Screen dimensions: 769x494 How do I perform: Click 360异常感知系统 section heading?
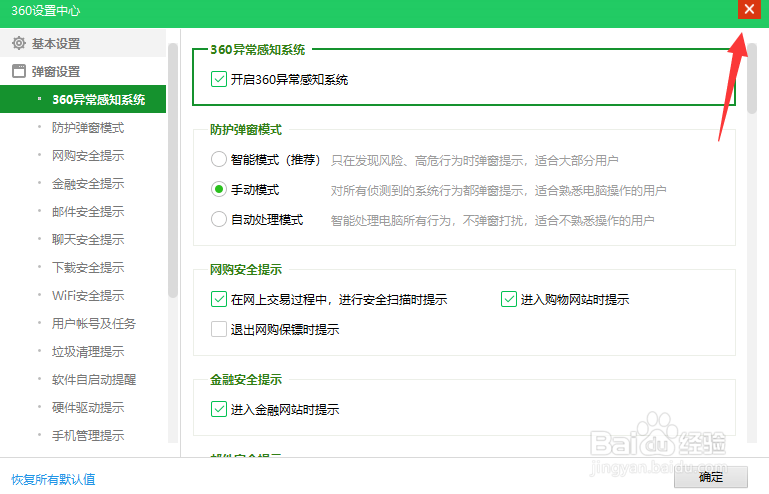257,50
